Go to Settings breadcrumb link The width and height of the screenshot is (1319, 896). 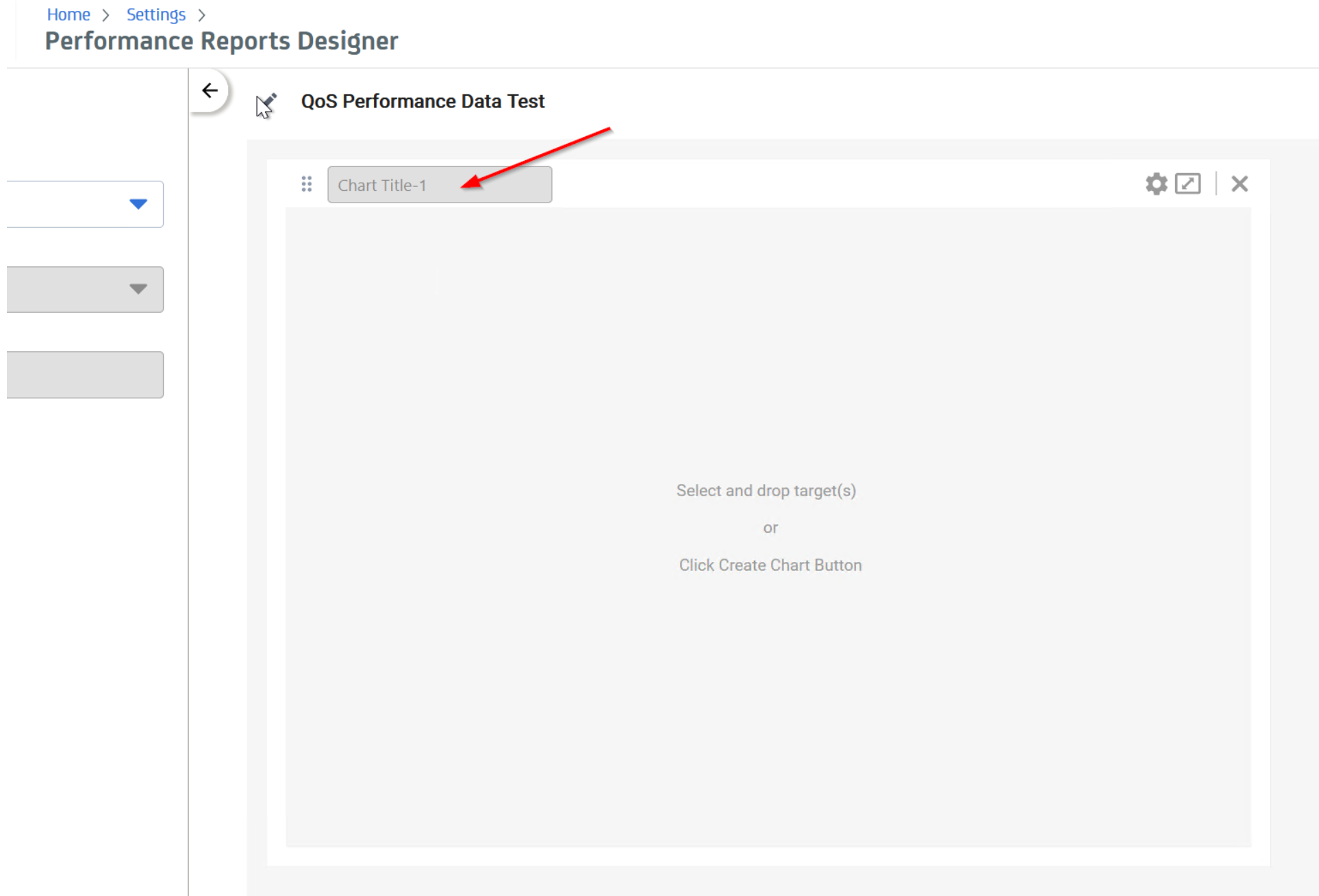click(155, 14)
